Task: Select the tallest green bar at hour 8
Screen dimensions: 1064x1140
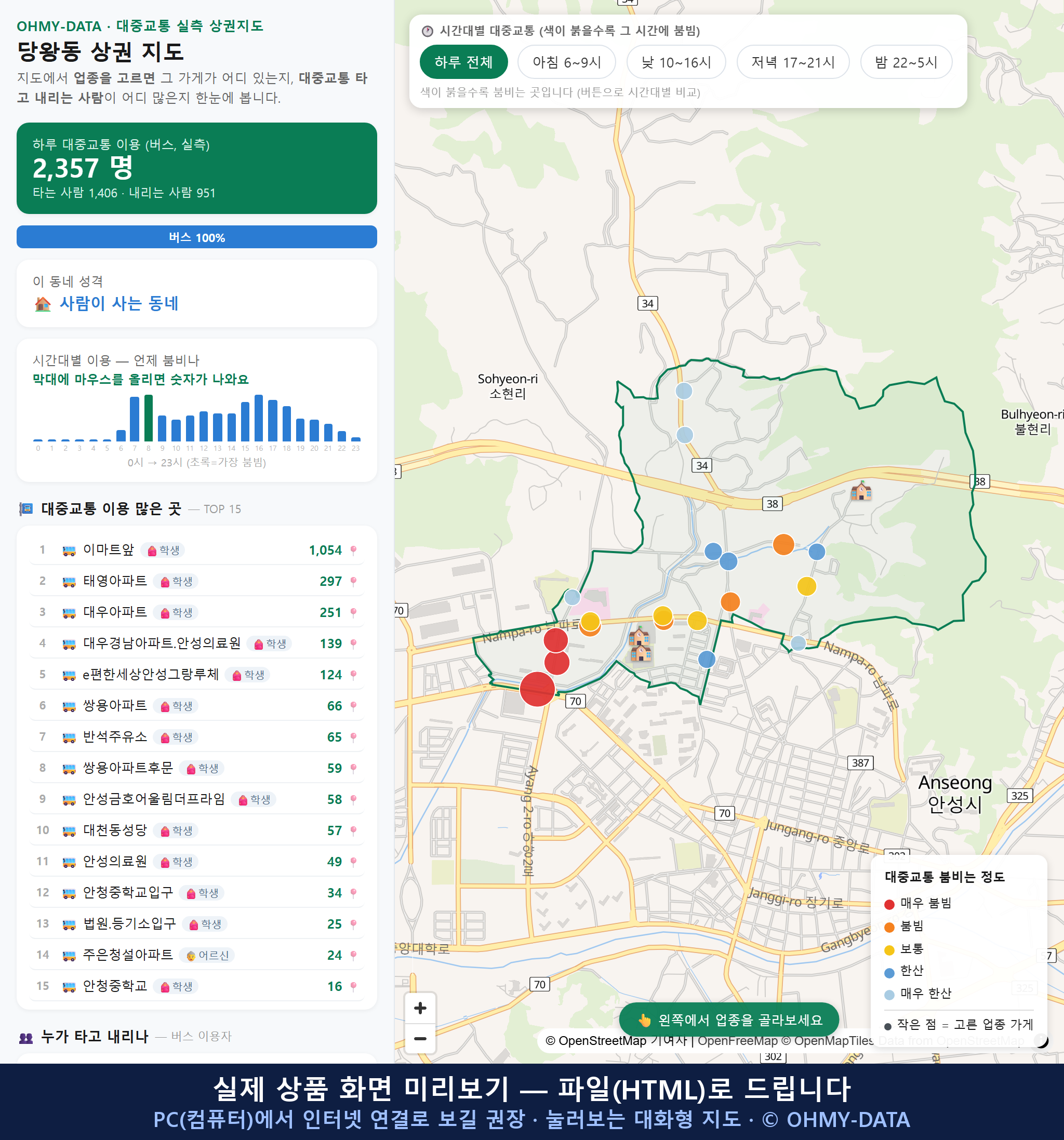Action: pyautogui.click(x=149, y=418)
